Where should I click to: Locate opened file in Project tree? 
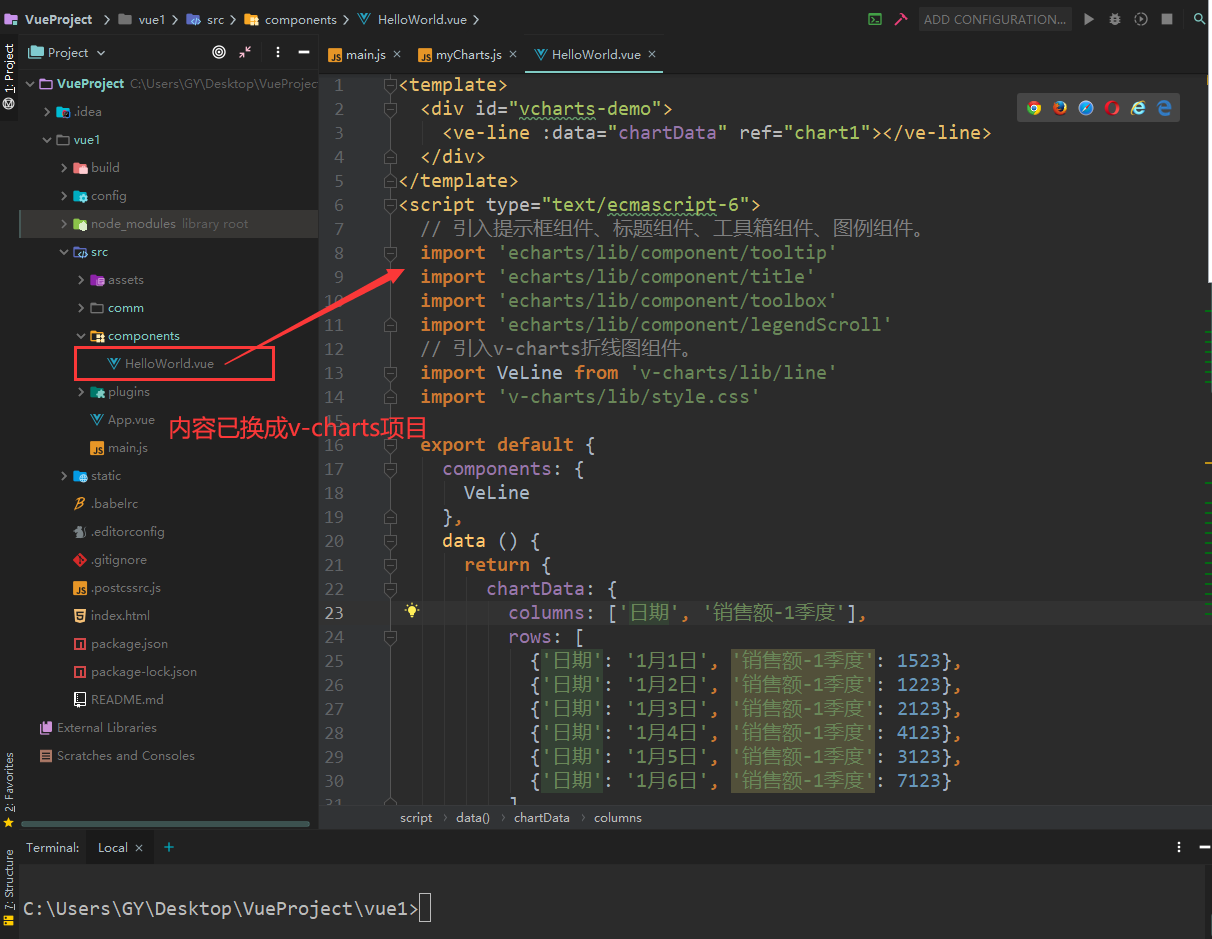219,52
